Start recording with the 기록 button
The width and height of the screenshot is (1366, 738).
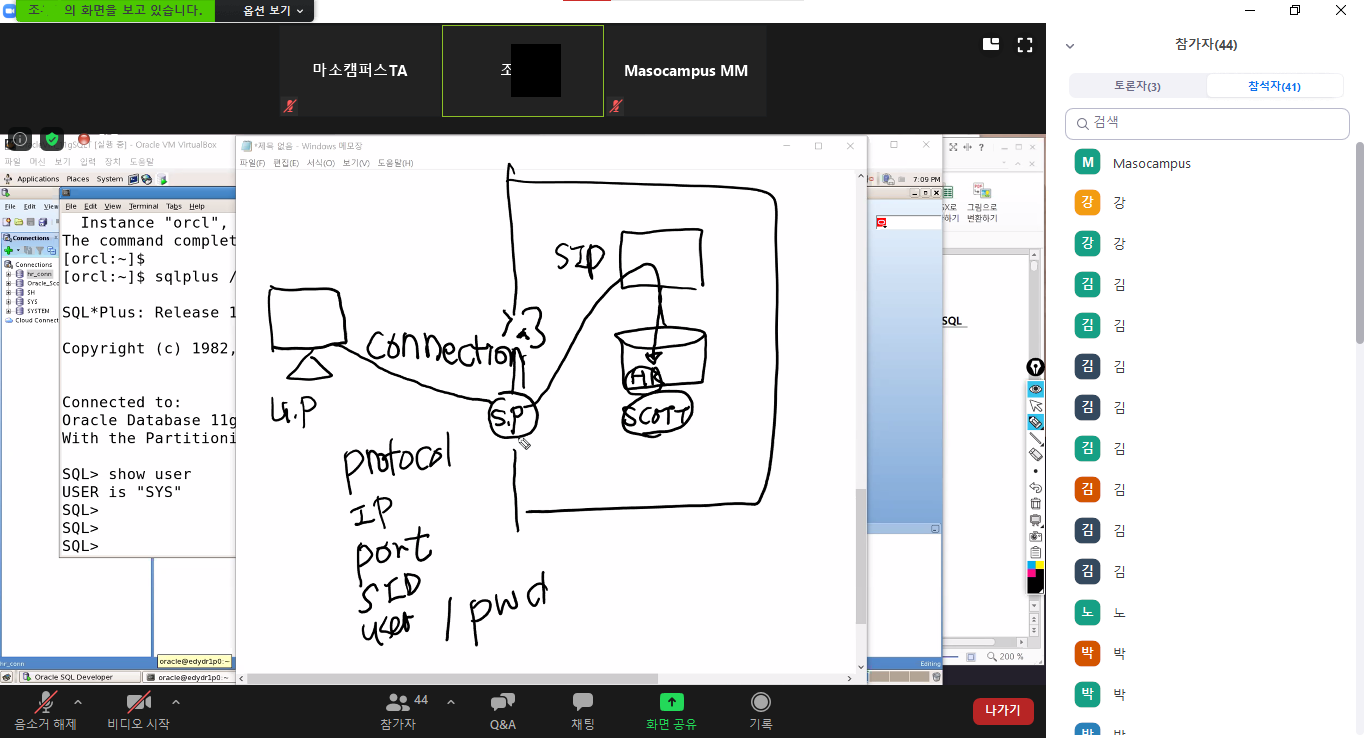pos(760,710)
